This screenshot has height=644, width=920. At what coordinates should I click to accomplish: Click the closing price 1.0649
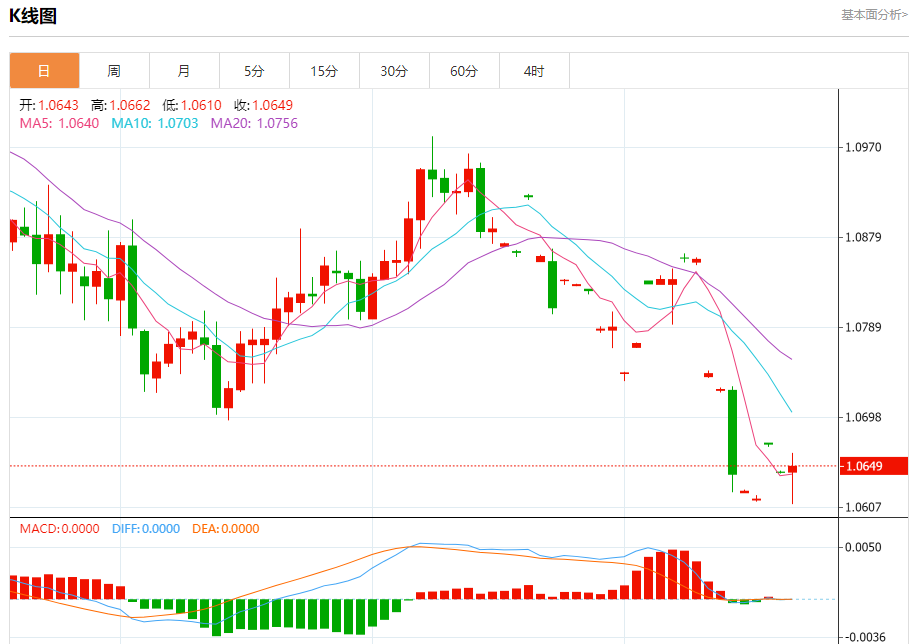[x=273, y=105]
